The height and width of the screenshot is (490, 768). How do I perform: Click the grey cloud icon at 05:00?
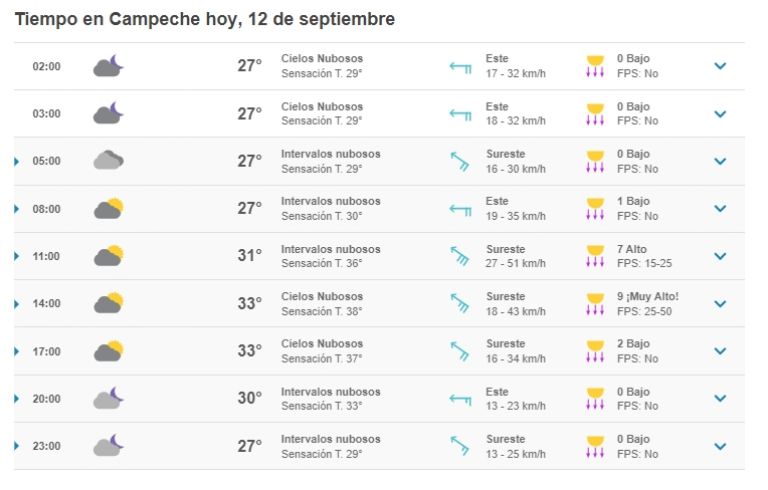108,160
